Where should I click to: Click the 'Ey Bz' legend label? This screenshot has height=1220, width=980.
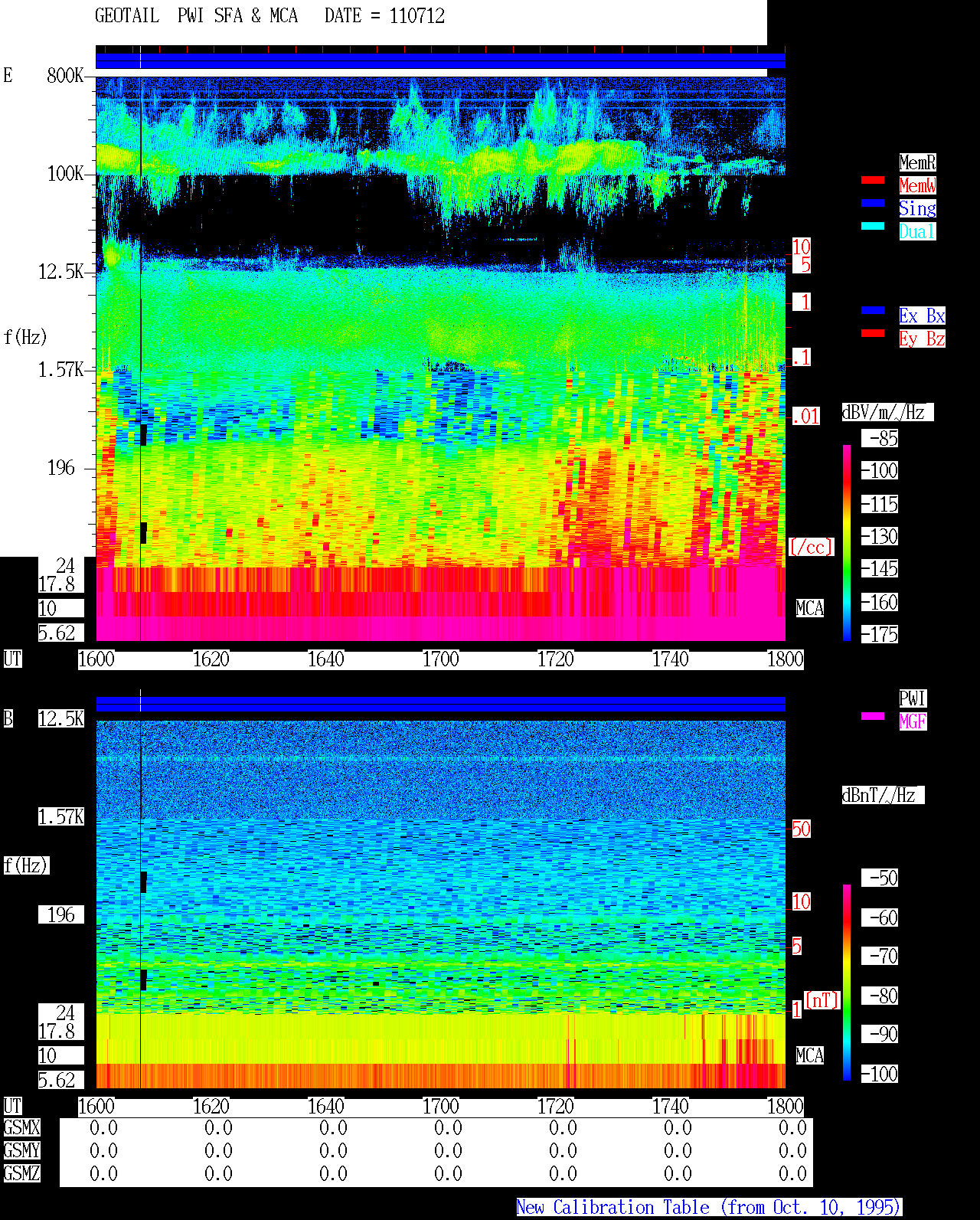pos(922,339)
